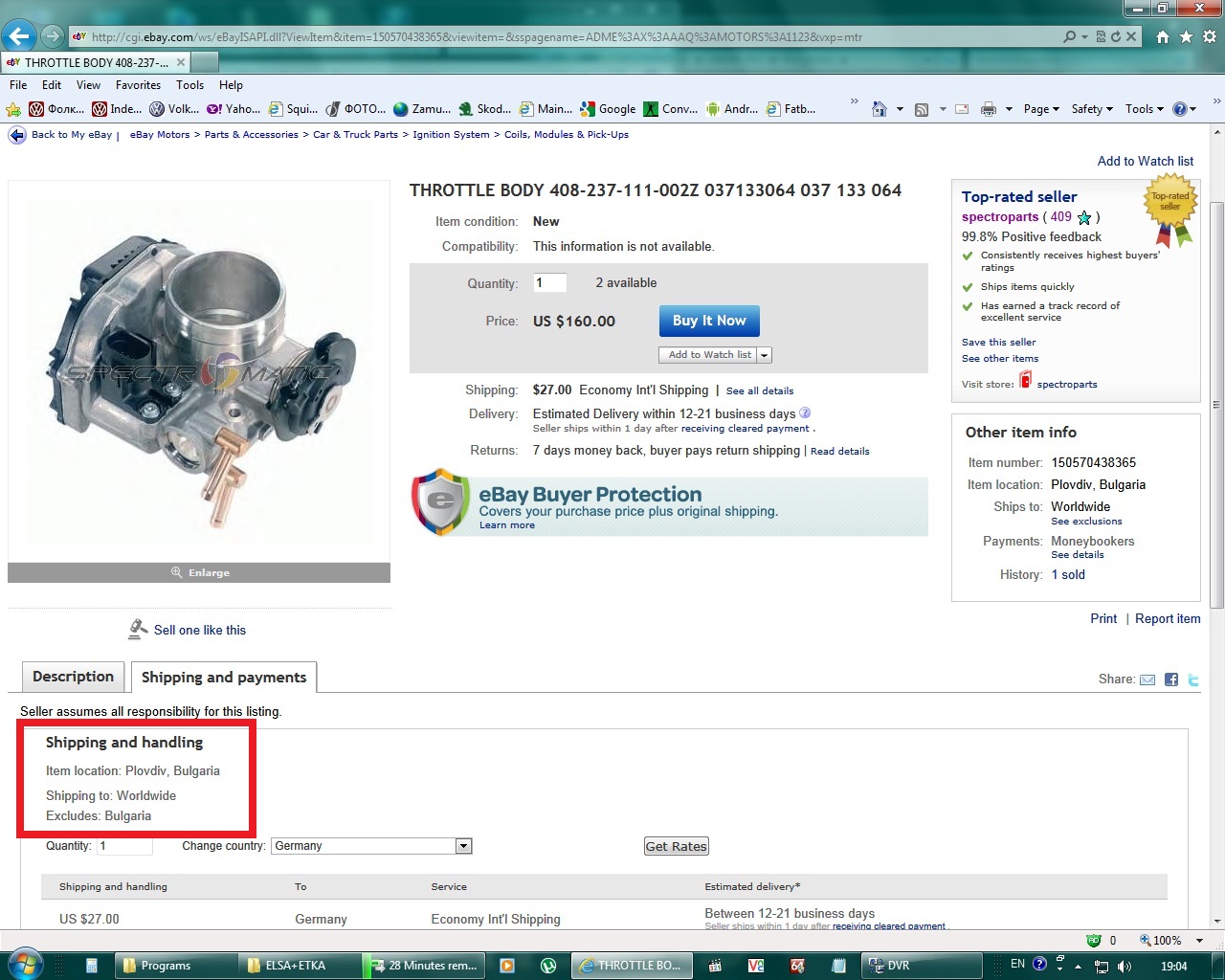This screenshot has width=1225, height=980.
Task: Click the browser Back arrow button
Action: [19, 36]
